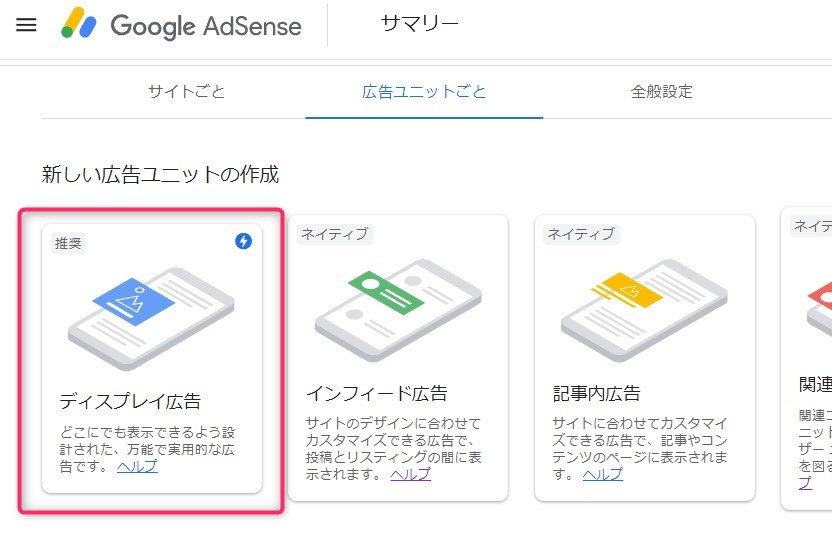832x542 pixels.
Task: Open ヘルプ link under インフィード広告
Action: 411,474
